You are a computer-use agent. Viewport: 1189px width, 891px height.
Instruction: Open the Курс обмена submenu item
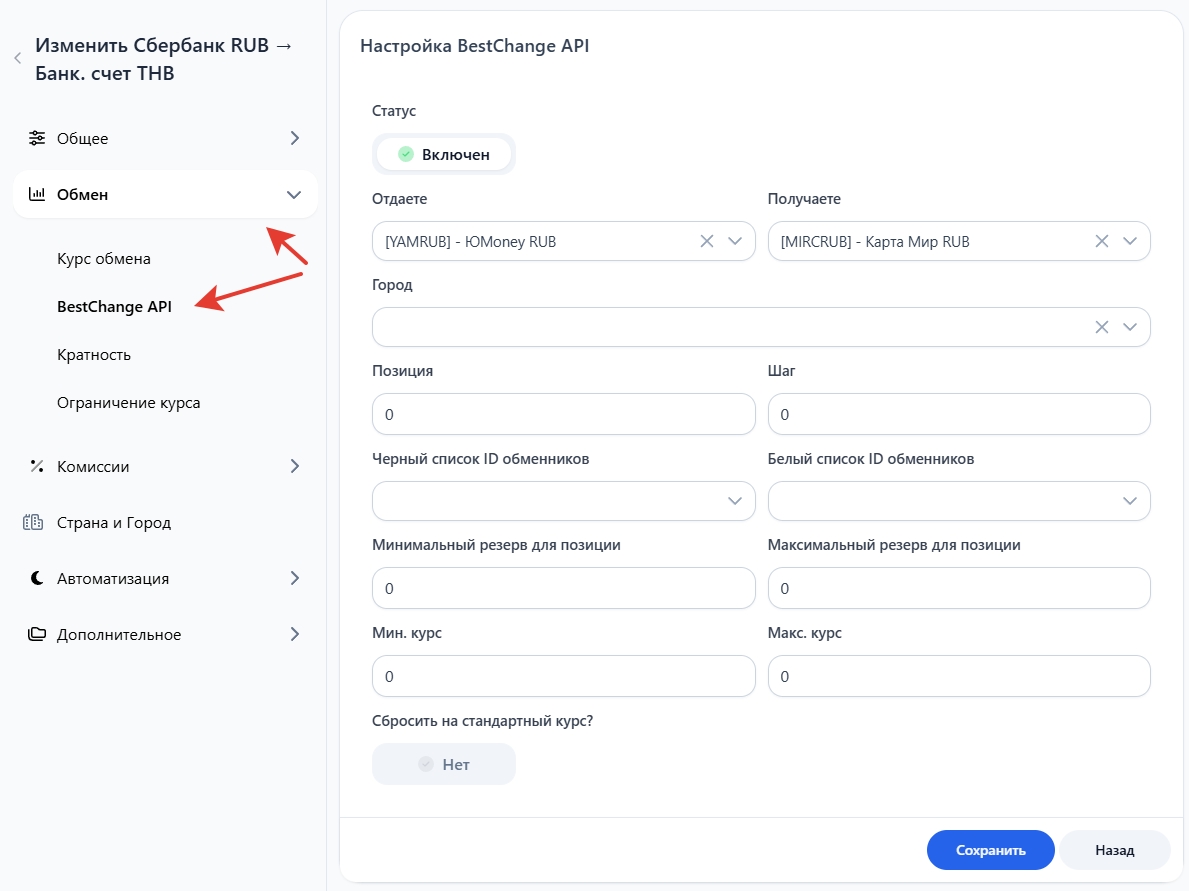[104, 259]
